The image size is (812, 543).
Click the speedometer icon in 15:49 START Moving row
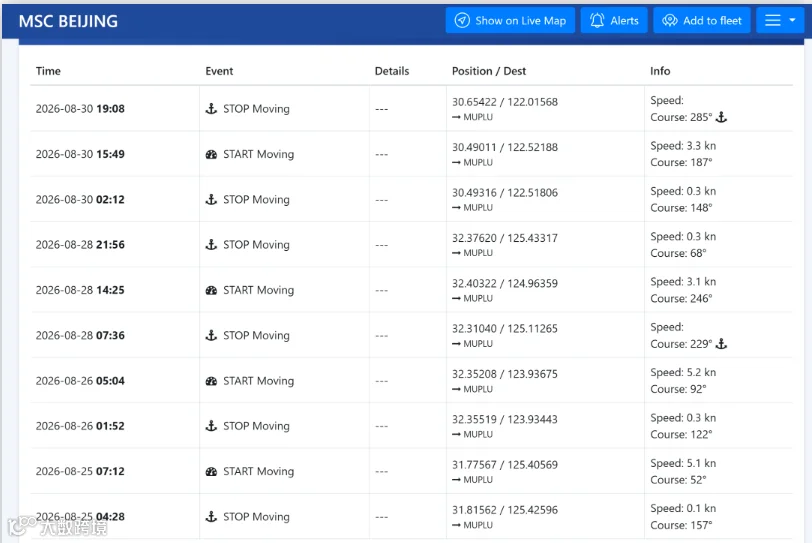tap(211, 154)
